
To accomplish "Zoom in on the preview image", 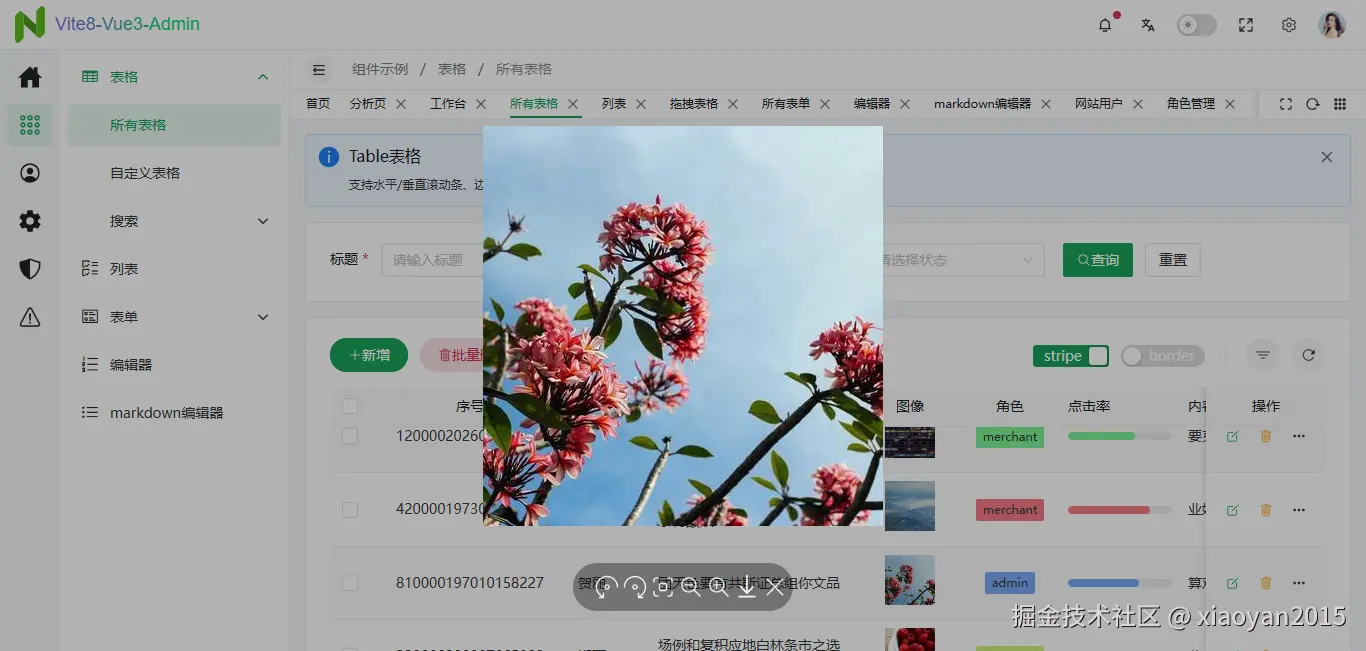I will (x=718, y=587).
